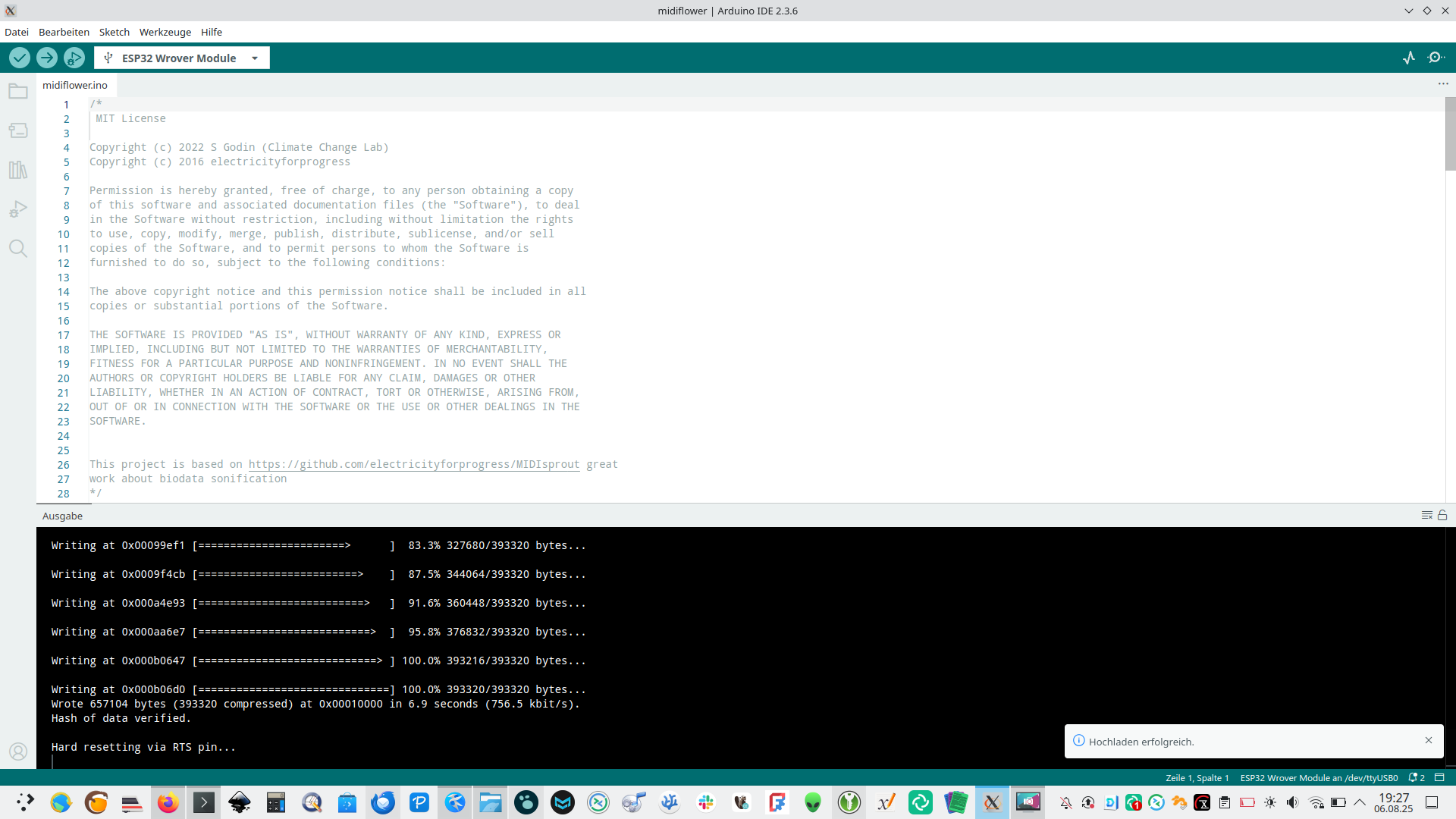
Task: Click the editor vertical scrollbar thumb
Action: tap(1450, 133)
